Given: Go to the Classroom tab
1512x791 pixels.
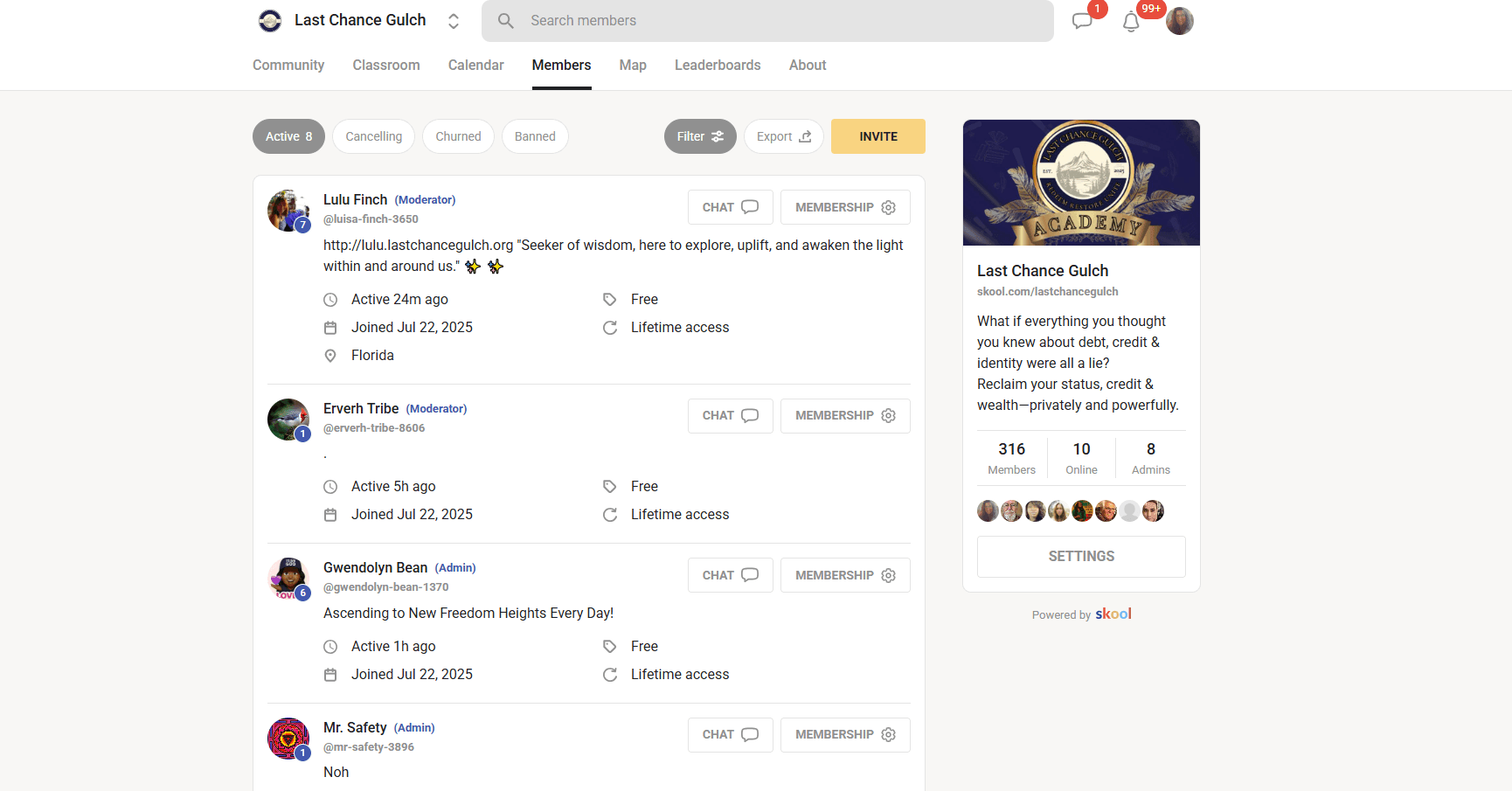Looking at the screenshot, I should click(386, 66).
